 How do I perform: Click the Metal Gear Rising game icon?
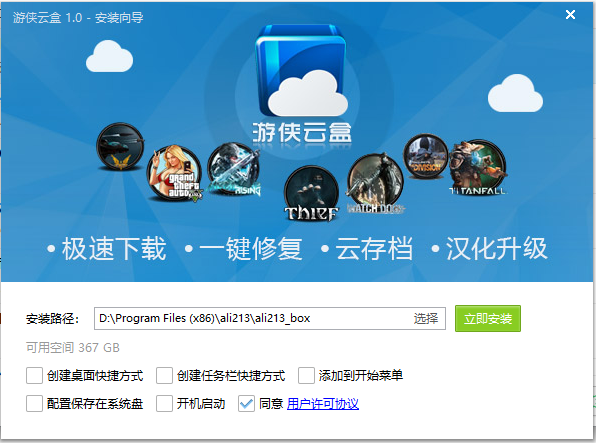[235, 169]
